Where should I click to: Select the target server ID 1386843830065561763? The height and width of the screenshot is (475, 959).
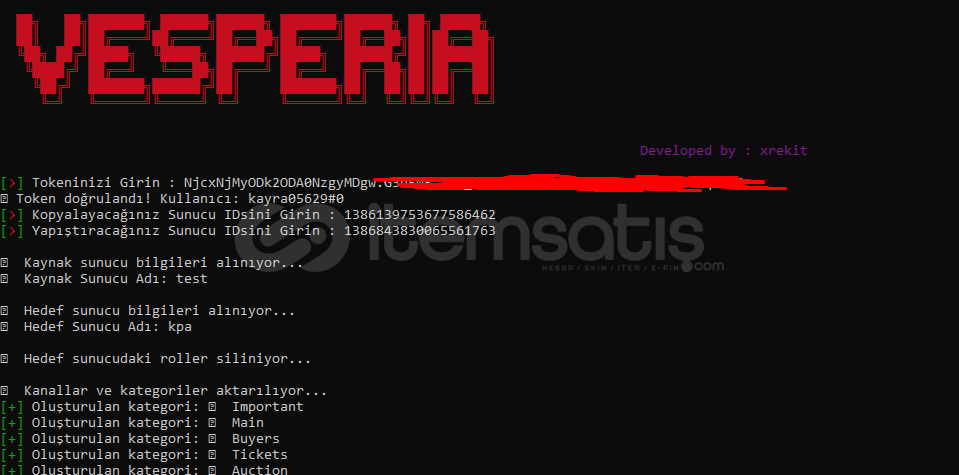[x=420, y=230]
